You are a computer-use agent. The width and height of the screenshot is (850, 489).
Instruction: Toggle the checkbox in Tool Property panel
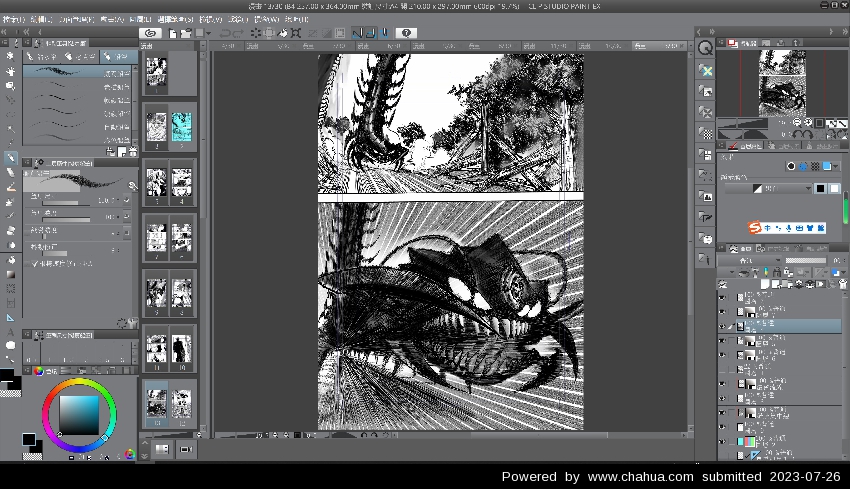click(35, 263)
